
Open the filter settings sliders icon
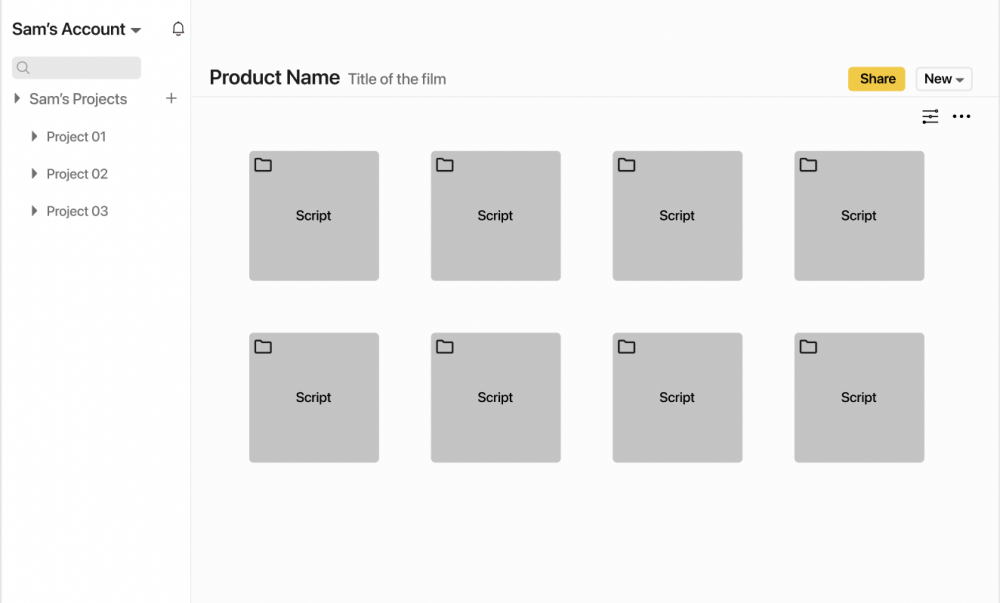(x=930, y=116)
